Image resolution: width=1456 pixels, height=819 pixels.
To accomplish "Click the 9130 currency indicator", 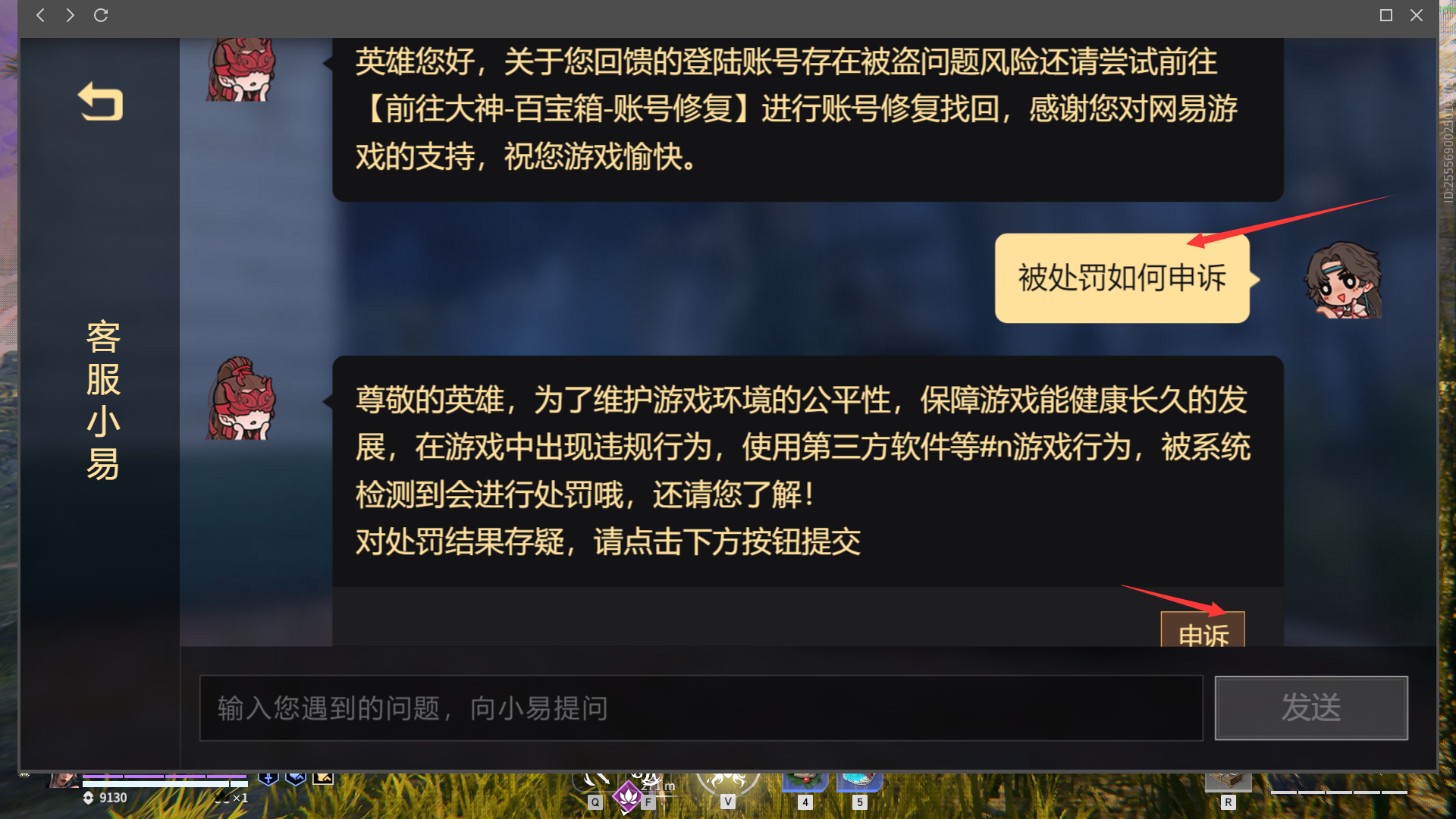I will 105,798.
